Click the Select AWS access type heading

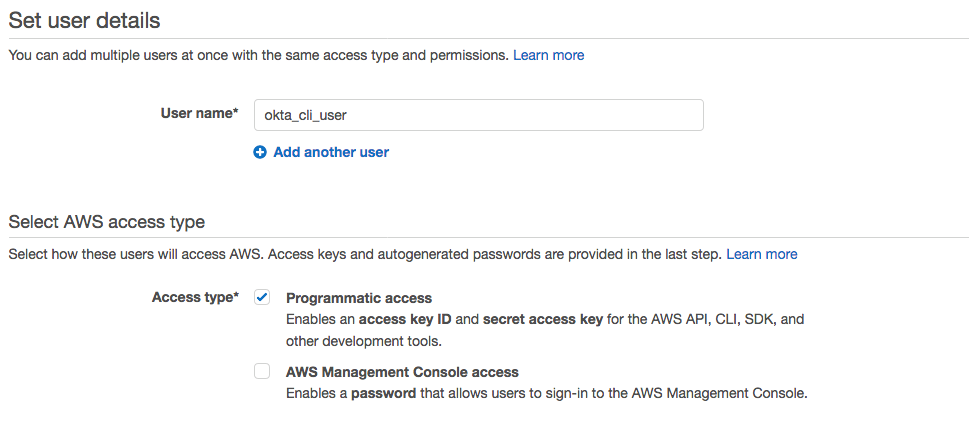pyautogui.click(x=107, y=222)
